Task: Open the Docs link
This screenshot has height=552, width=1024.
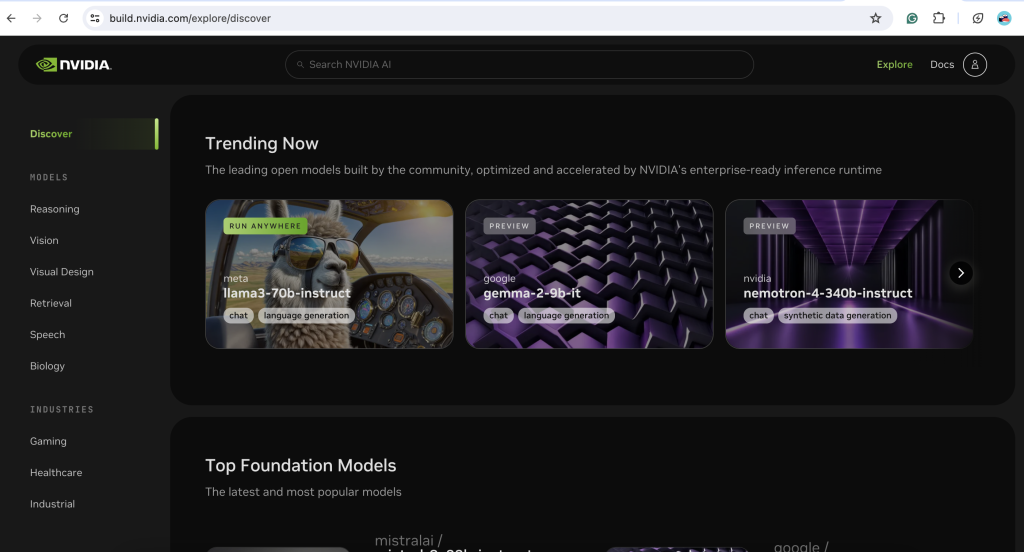Action: coord(942,65)
